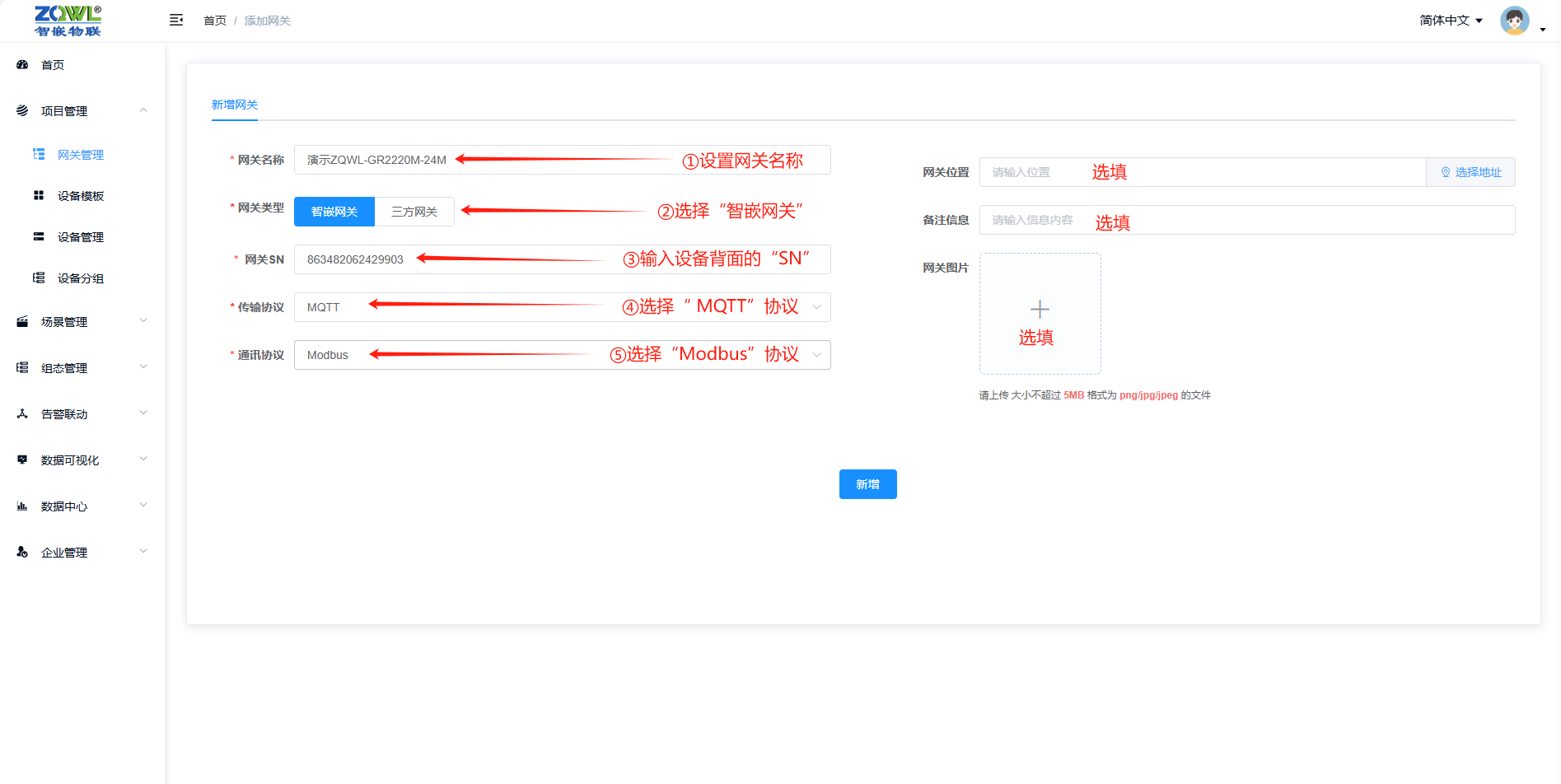
Task: Click the 添加网关 breadcrumb
Action: [268, 21]
